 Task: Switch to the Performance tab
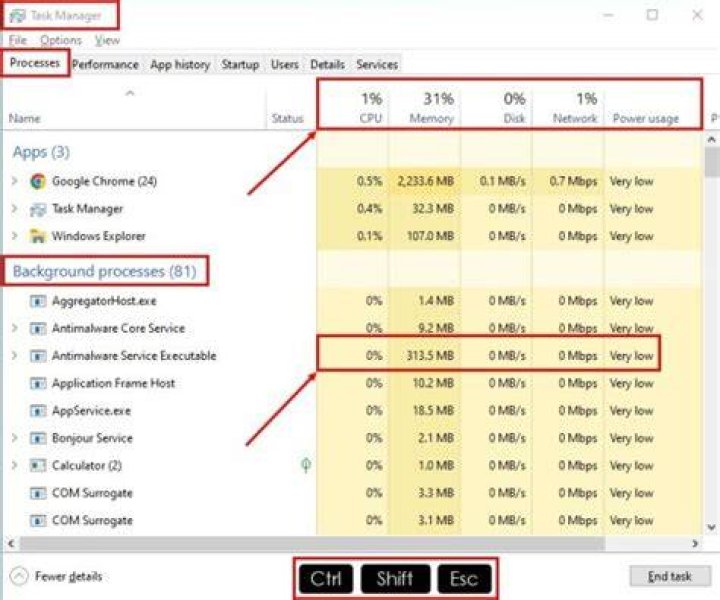105,65
